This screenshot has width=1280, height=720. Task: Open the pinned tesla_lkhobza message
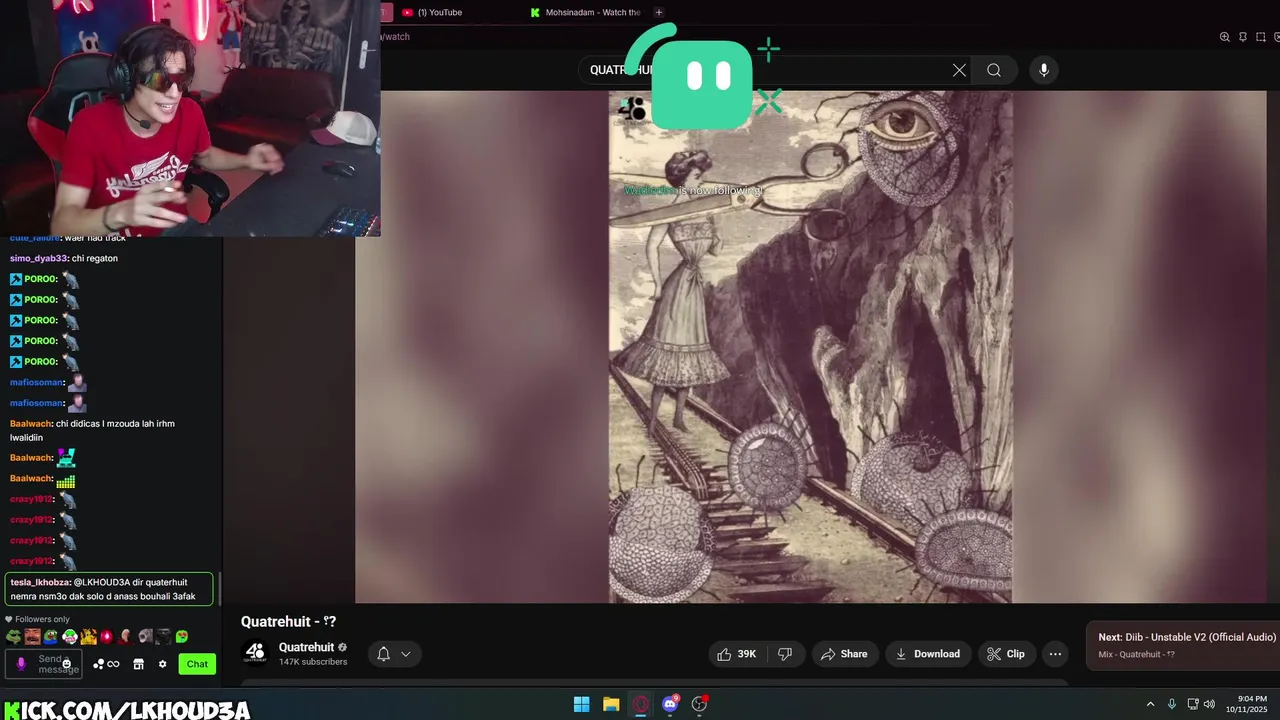click(110, 589)
